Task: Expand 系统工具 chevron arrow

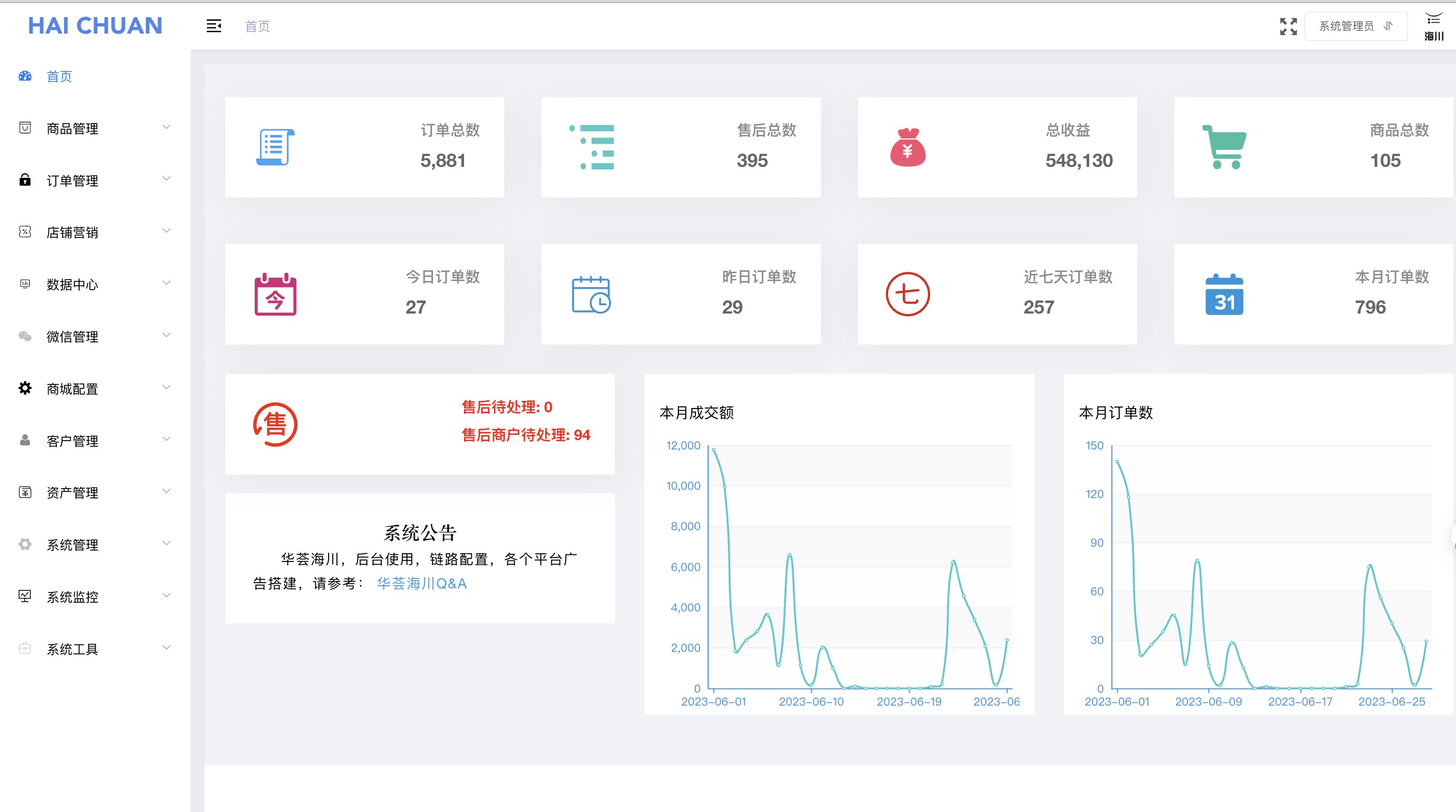Action: (x=166, y=647)
